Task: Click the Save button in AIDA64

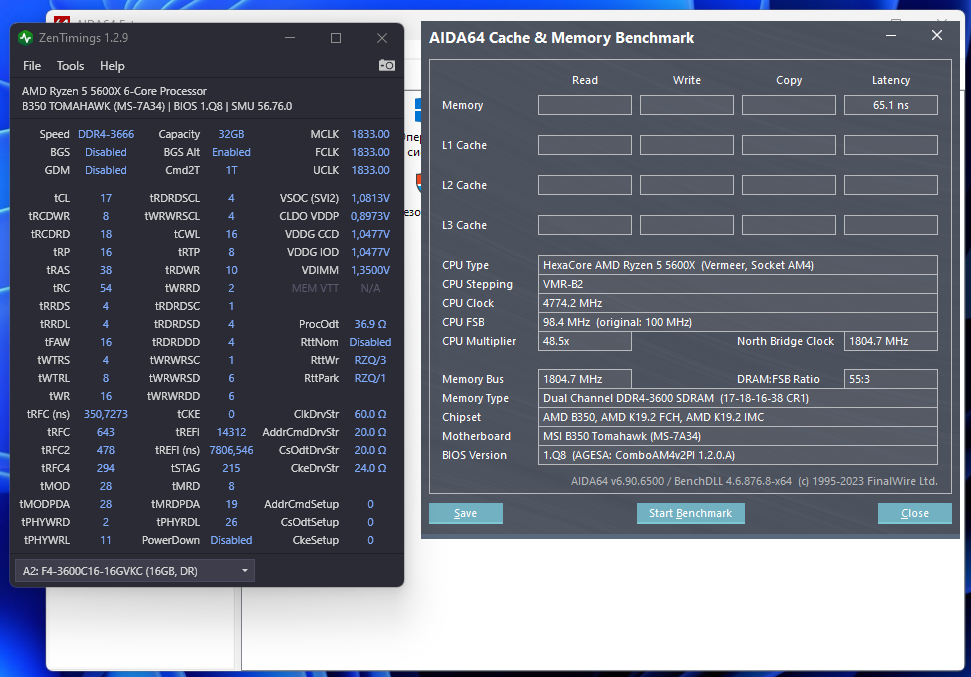Action: [466, 513]
